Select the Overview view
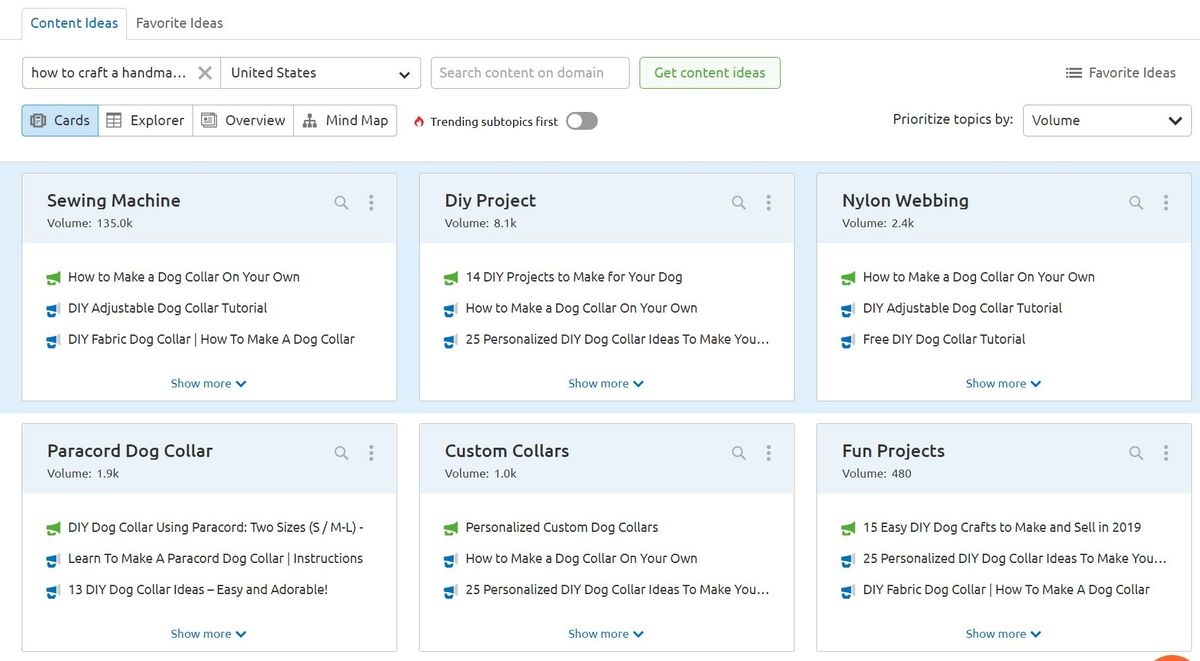This screenshot has width=1200, height=661. (x=243, y=120)
